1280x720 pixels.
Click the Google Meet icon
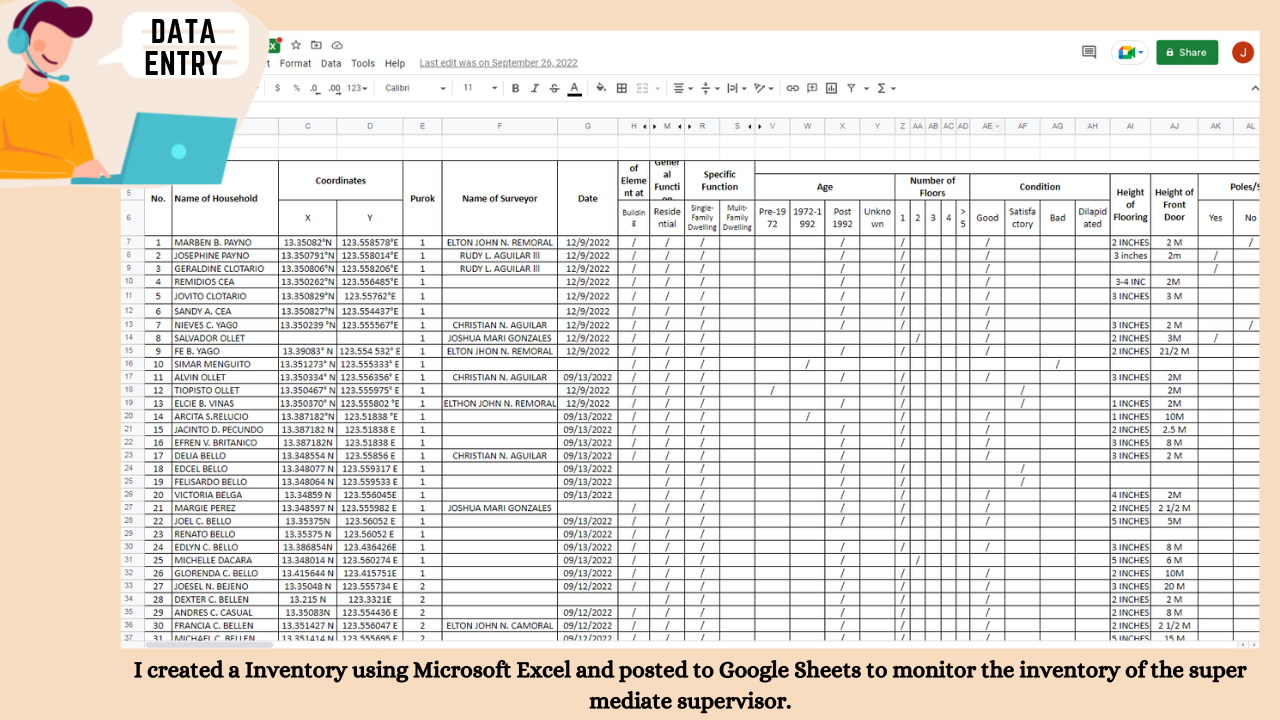pos(1128,52)
